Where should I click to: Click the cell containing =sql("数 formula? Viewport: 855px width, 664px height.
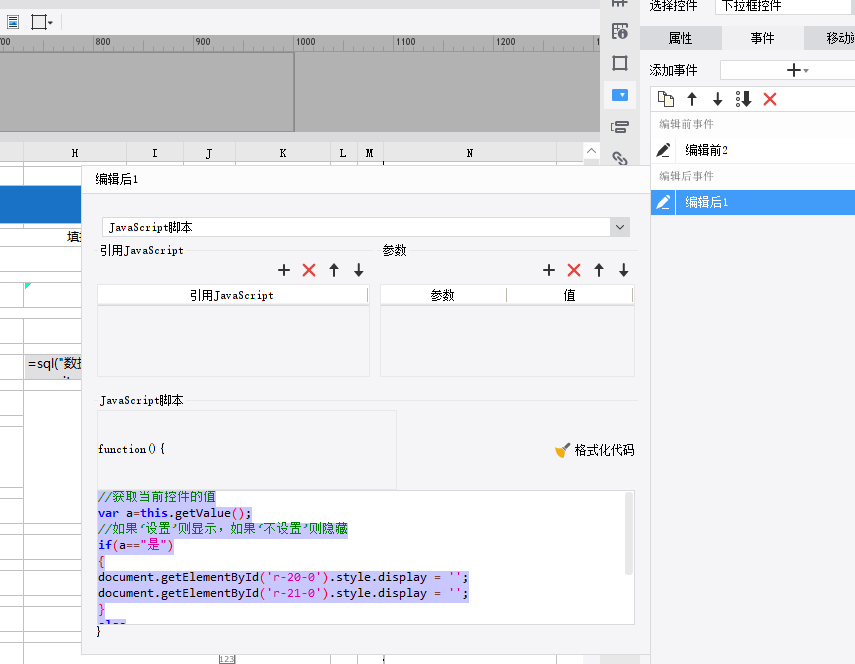point(53,366)
